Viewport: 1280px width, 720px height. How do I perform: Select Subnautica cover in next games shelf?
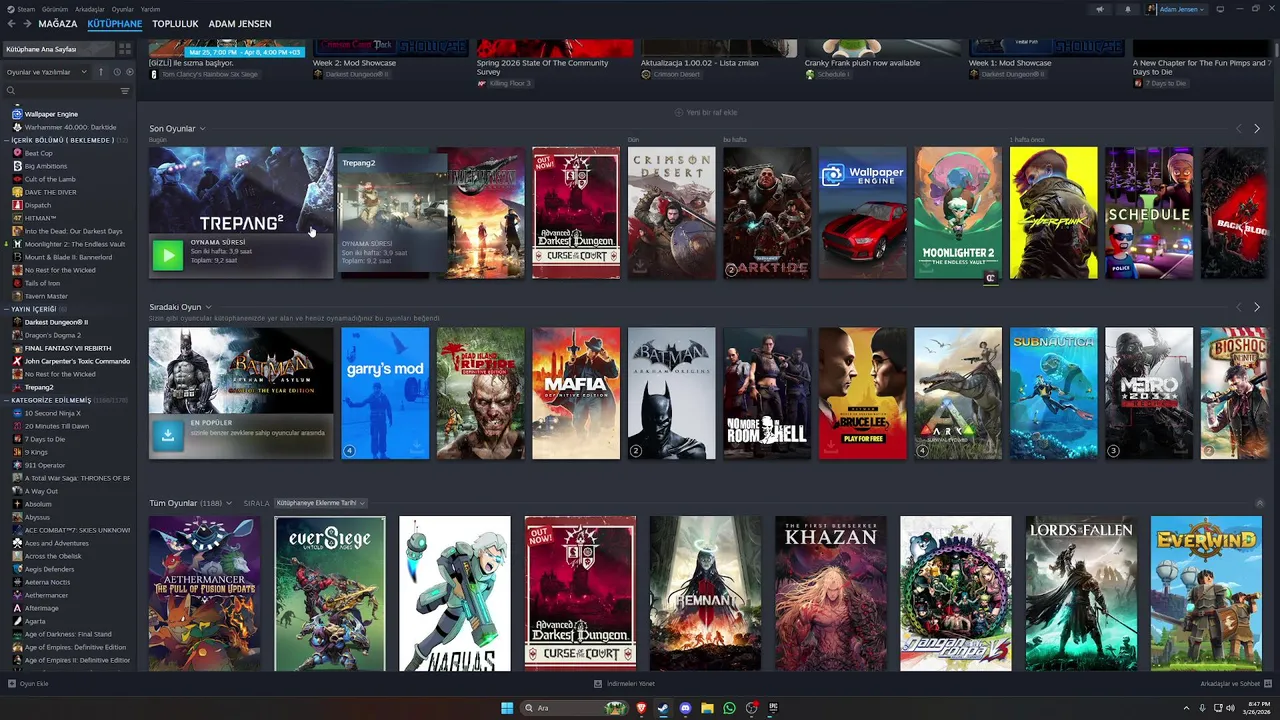[1053, 393]
